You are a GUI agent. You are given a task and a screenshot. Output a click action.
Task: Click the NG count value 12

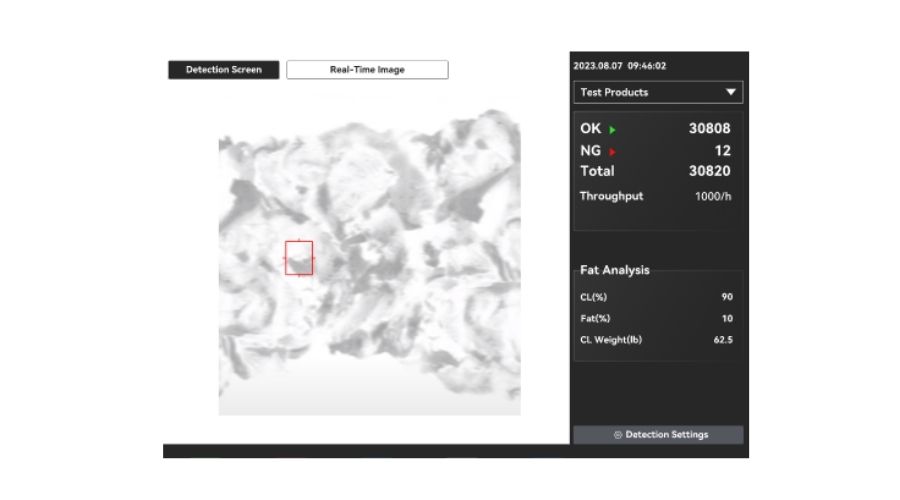pyautogui.click(x=722, y=151)
